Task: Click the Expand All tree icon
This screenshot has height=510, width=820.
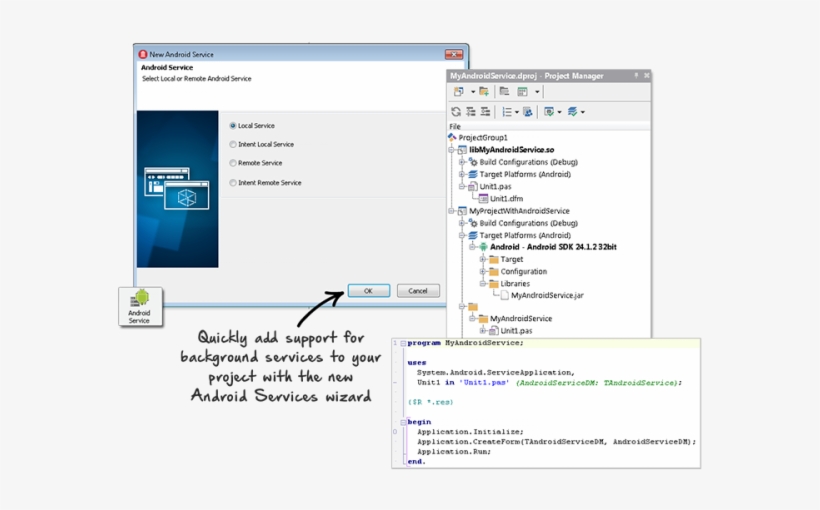Action: tap(471, 111)
